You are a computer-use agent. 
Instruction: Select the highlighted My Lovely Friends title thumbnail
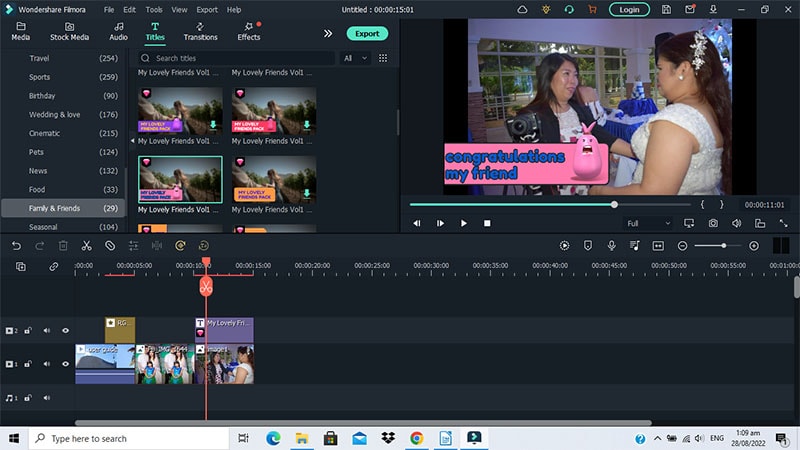point(180,180)
